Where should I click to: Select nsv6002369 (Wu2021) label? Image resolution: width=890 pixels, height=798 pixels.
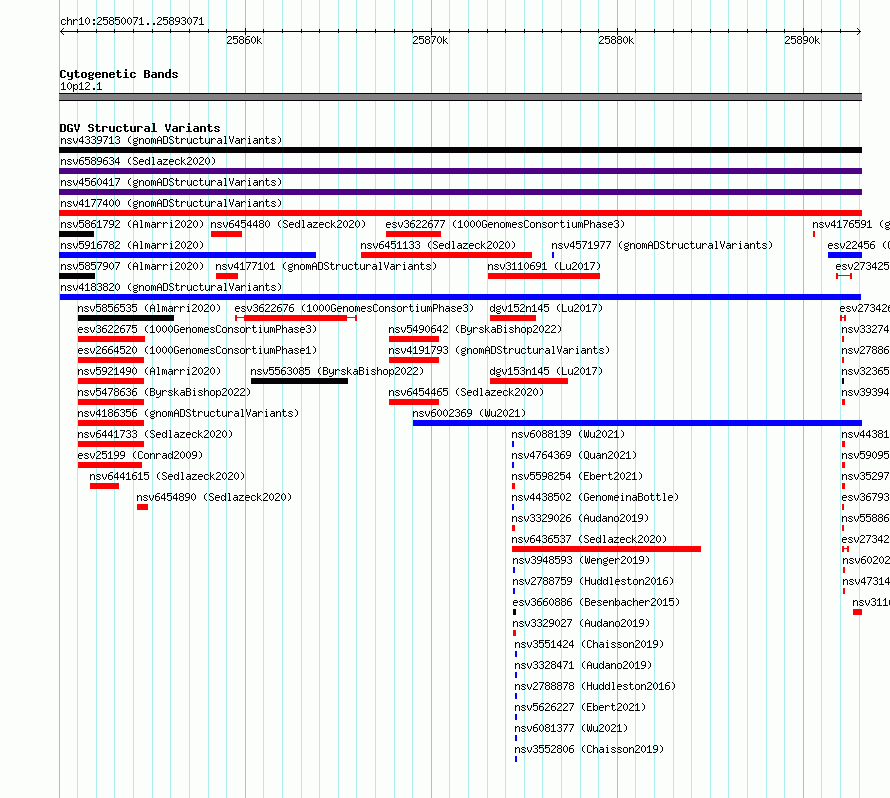pyautogui.click(x=469, y=413)
